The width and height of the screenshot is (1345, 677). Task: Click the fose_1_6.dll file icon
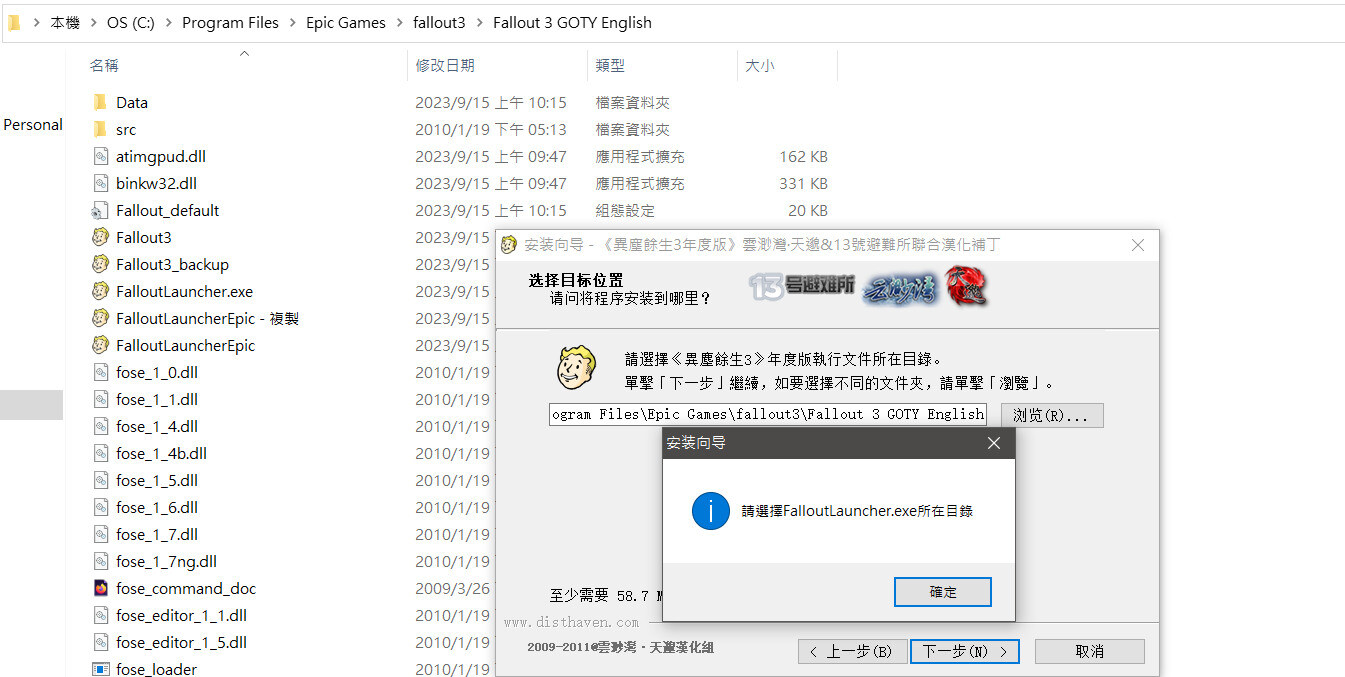pyautogui.click(x=100, y=507)
